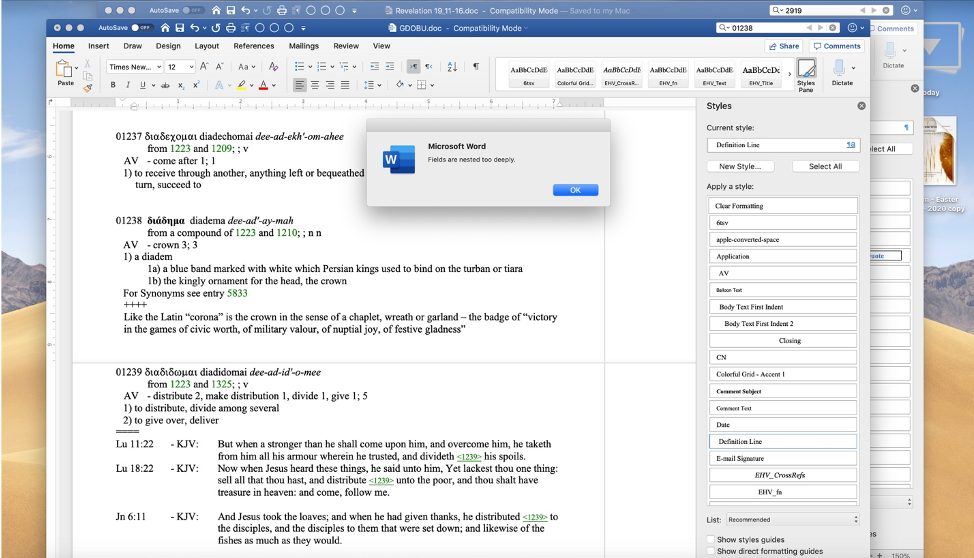Align text to the right
This screenshot has height=558, width=974.
pos(330,85)
